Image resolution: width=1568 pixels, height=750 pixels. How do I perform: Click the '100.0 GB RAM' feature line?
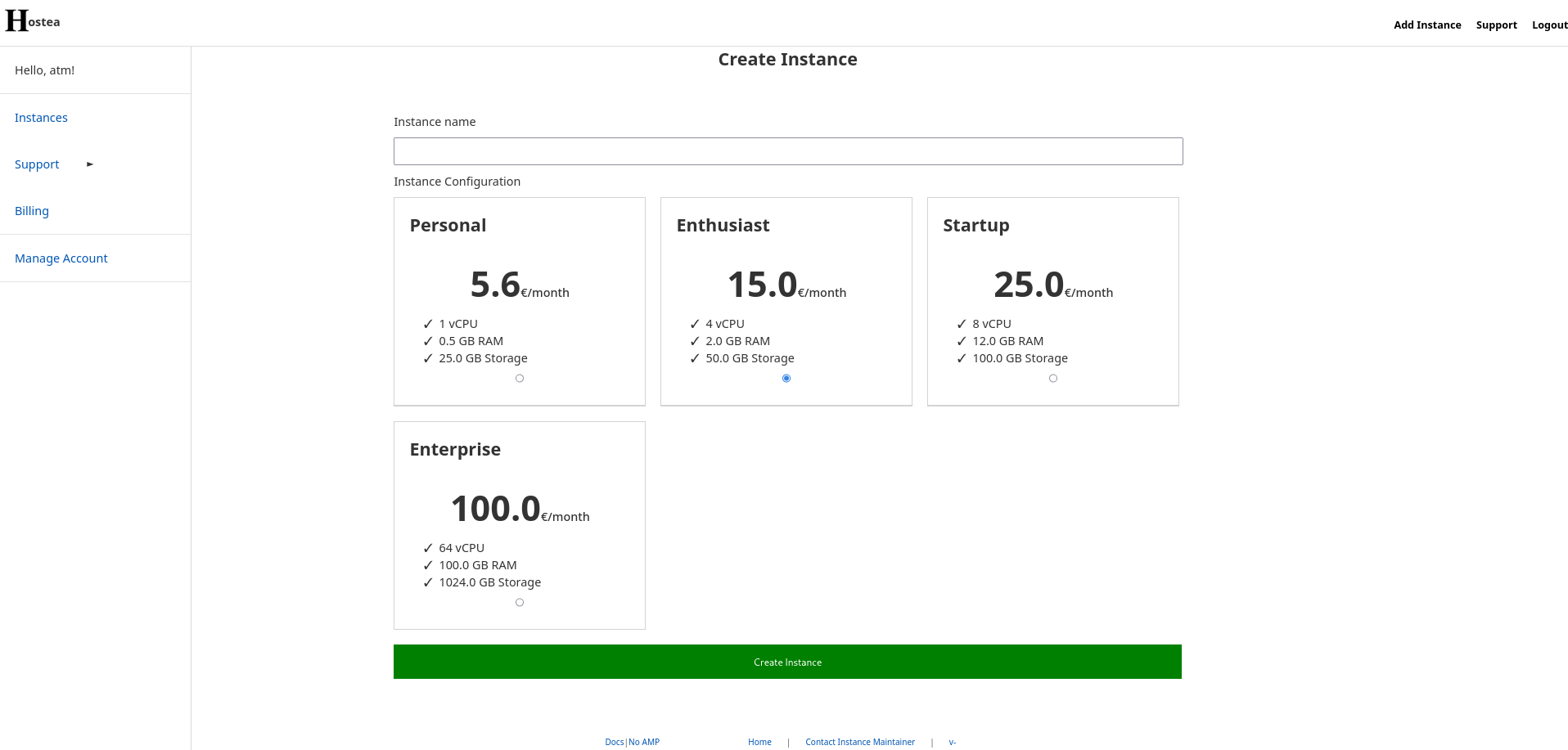coord(477,565)
